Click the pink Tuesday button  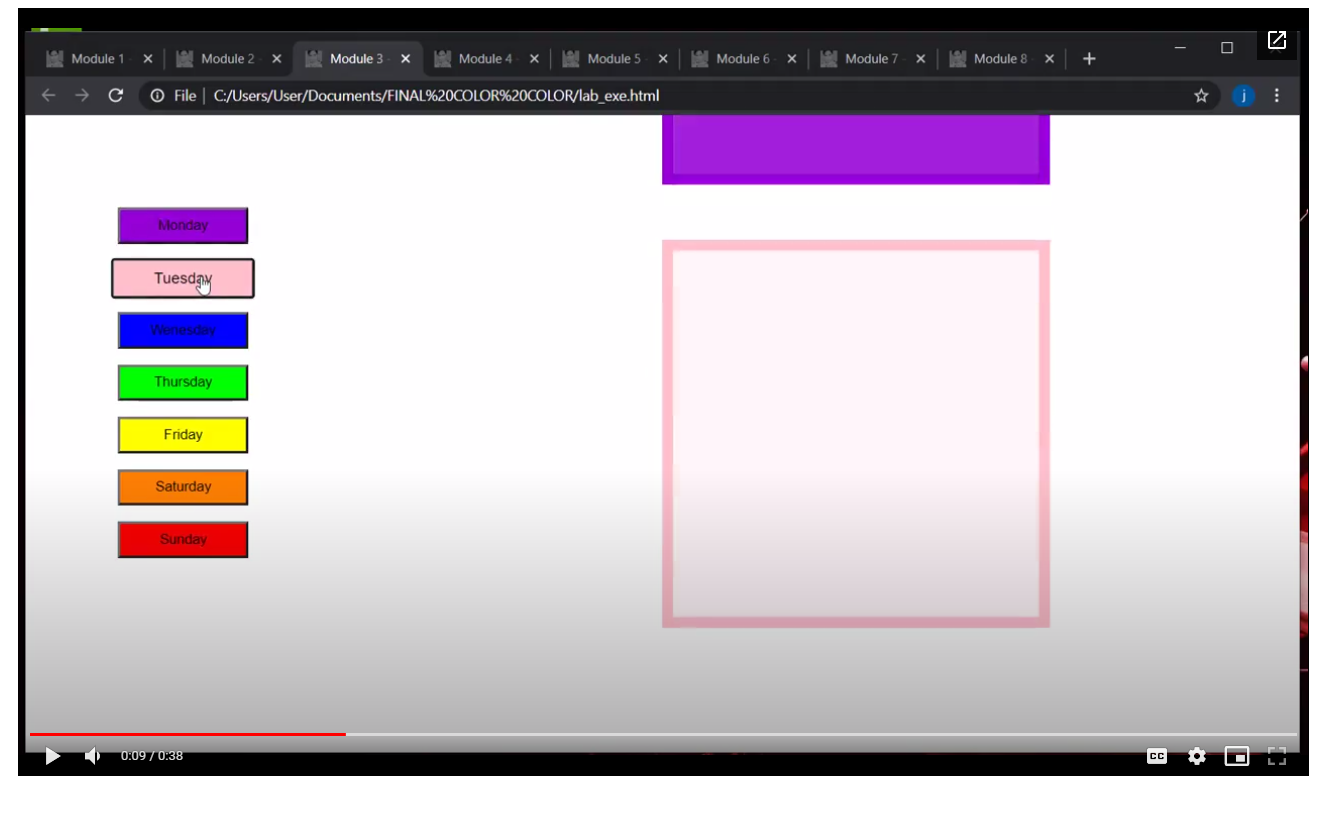click(183, 278)
